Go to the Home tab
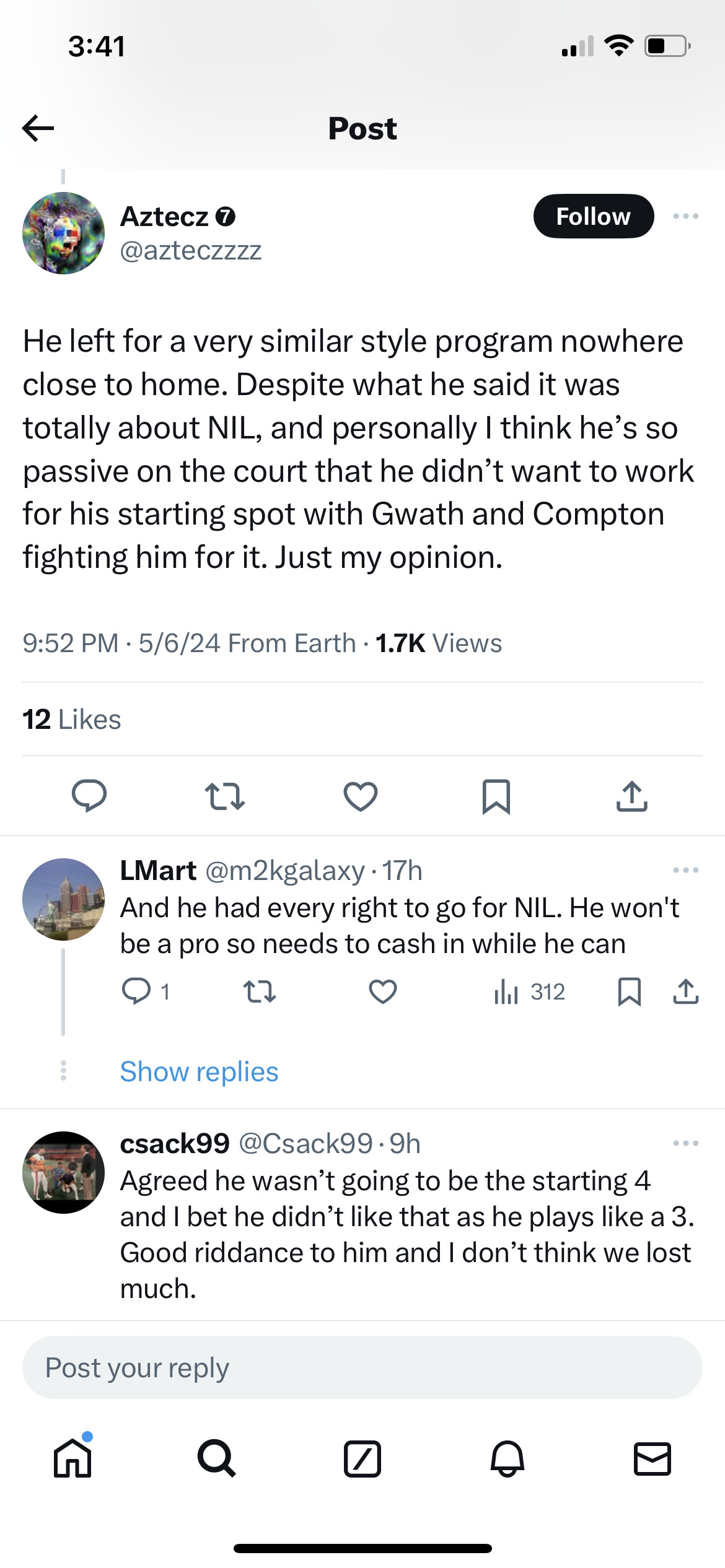 point(72,1458)
